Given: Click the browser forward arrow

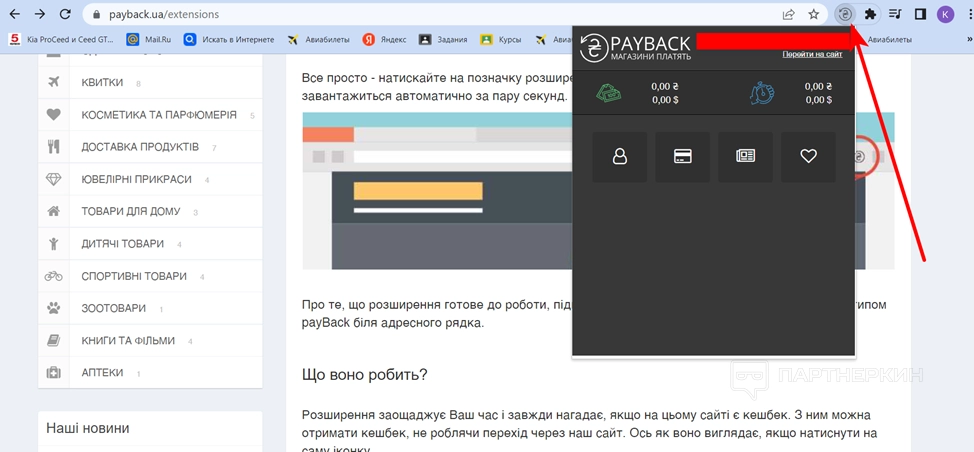Looking at the screenshot, I should point(40,14).
